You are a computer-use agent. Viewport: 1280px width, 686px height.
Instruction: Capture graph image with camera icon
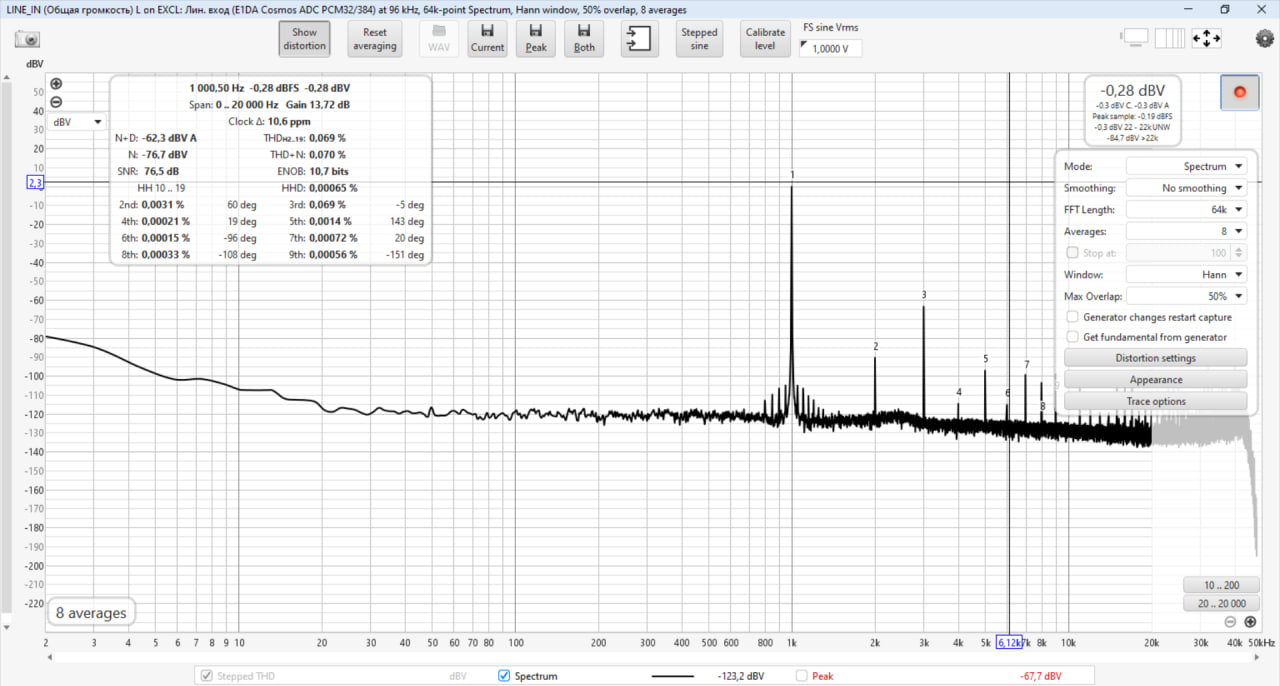coord(27,38)
